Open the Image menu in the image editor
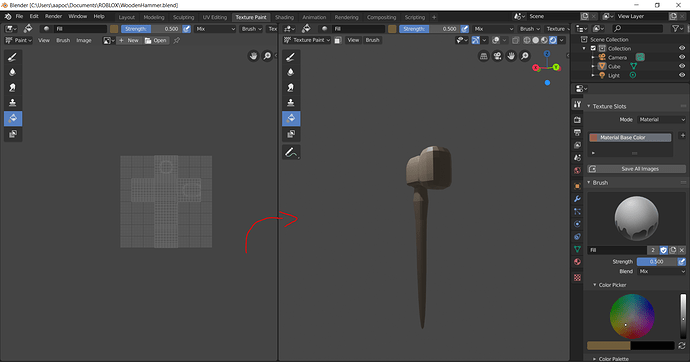This screenshot has height=362, width=690. coord(84,40)
